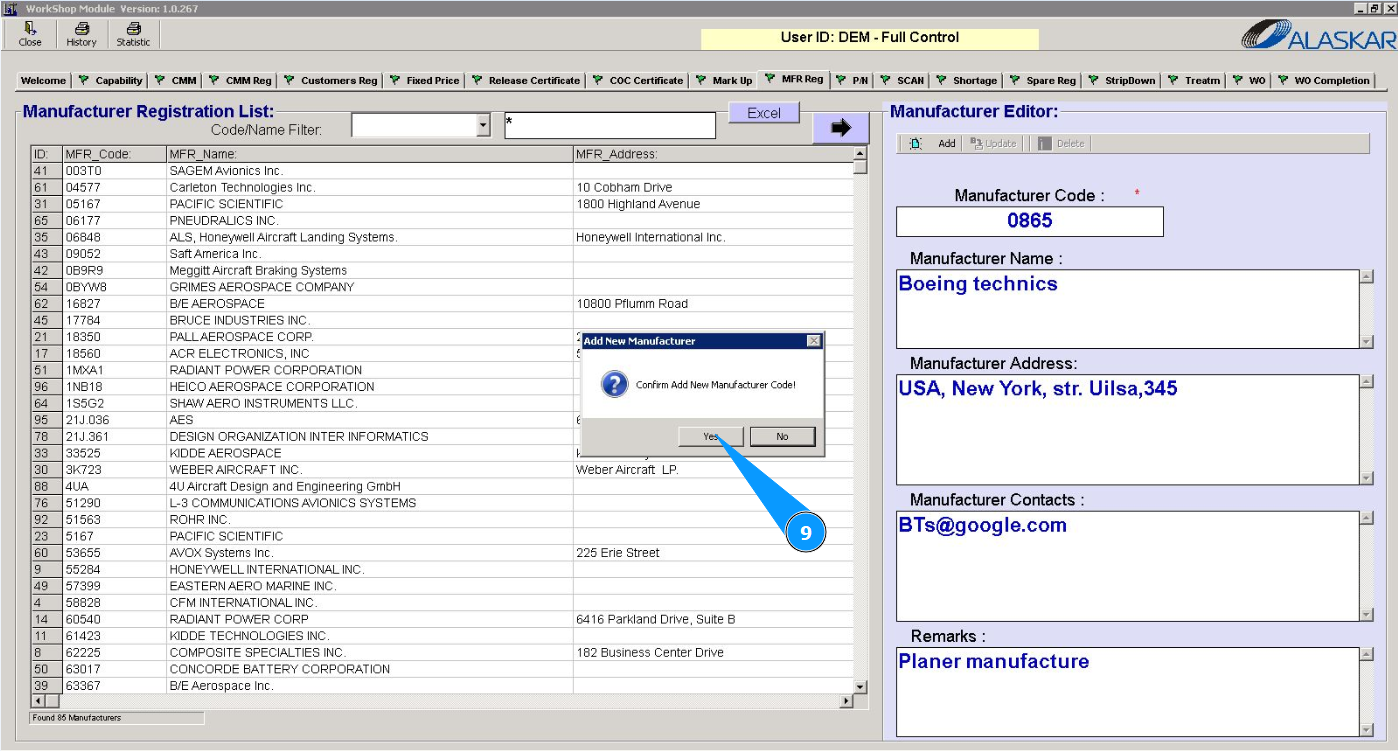The image size is (1398, 751).
Task: Open the History toolbar icon
Action: 82,35
